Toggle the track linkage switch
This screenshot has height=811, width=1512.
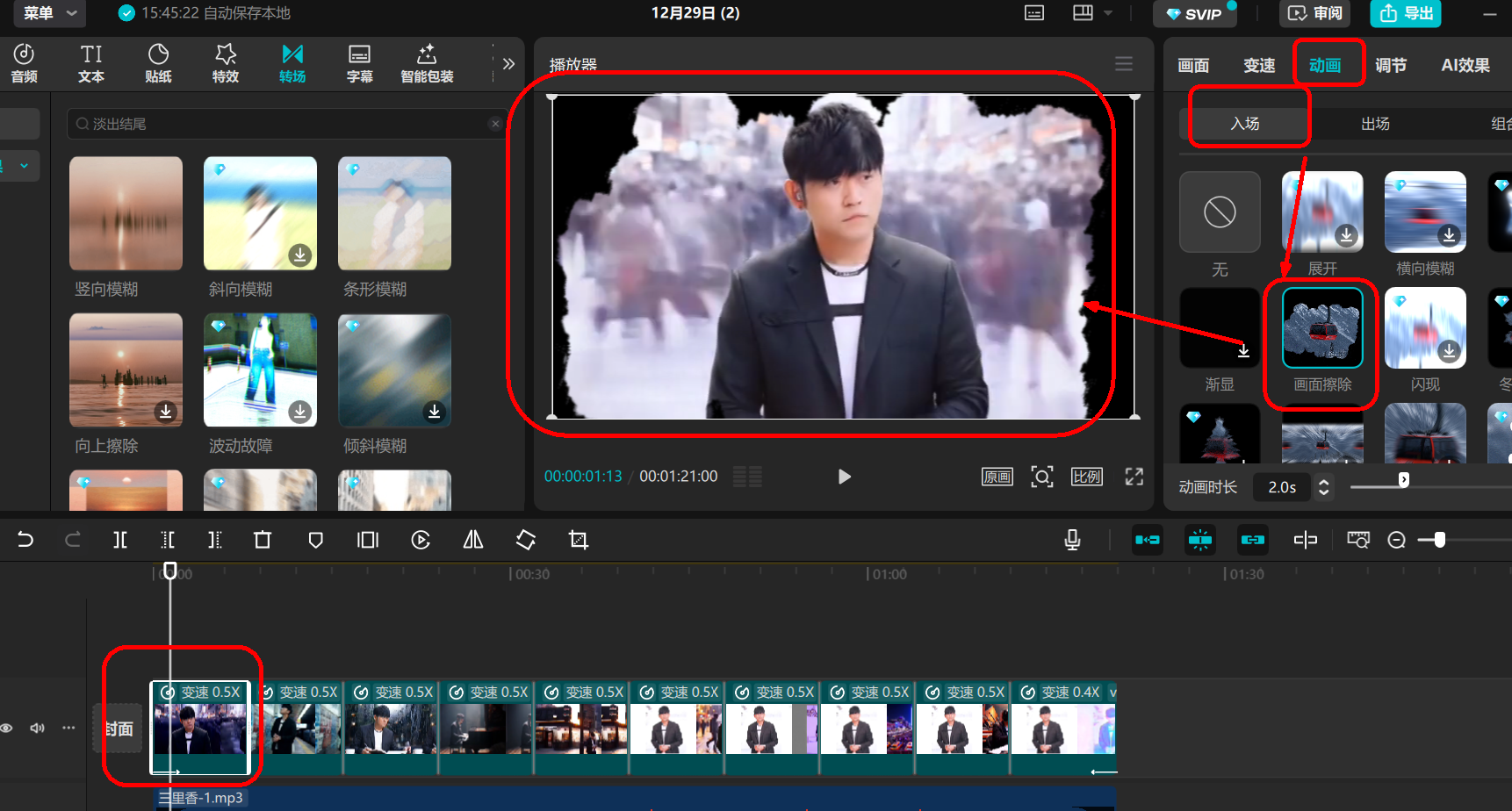click(x=1253, y=540)
